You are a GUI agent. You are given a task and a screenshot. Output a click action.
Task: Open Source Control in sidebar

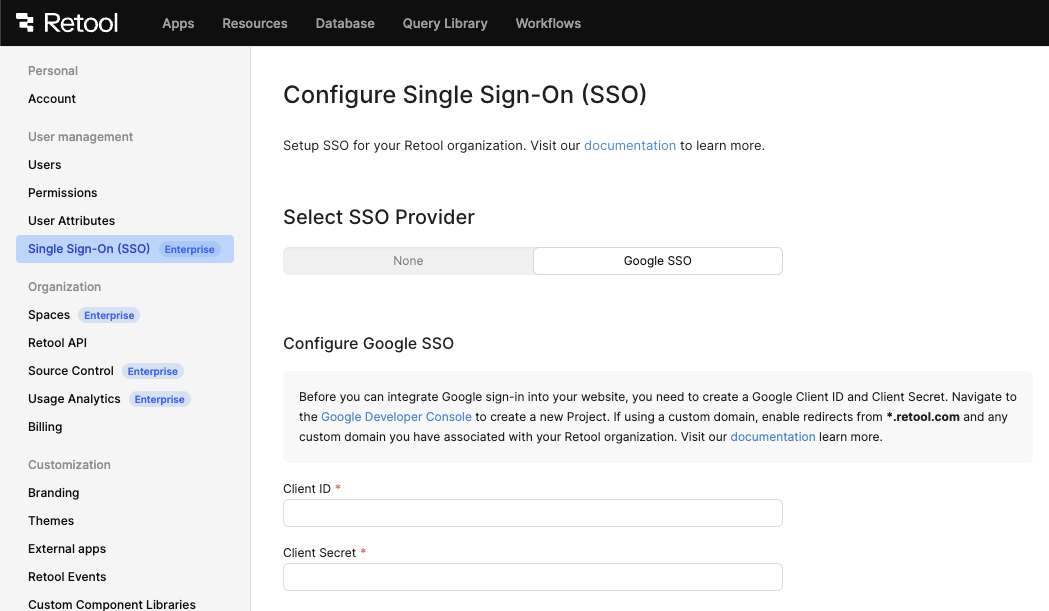click(71, 371)
